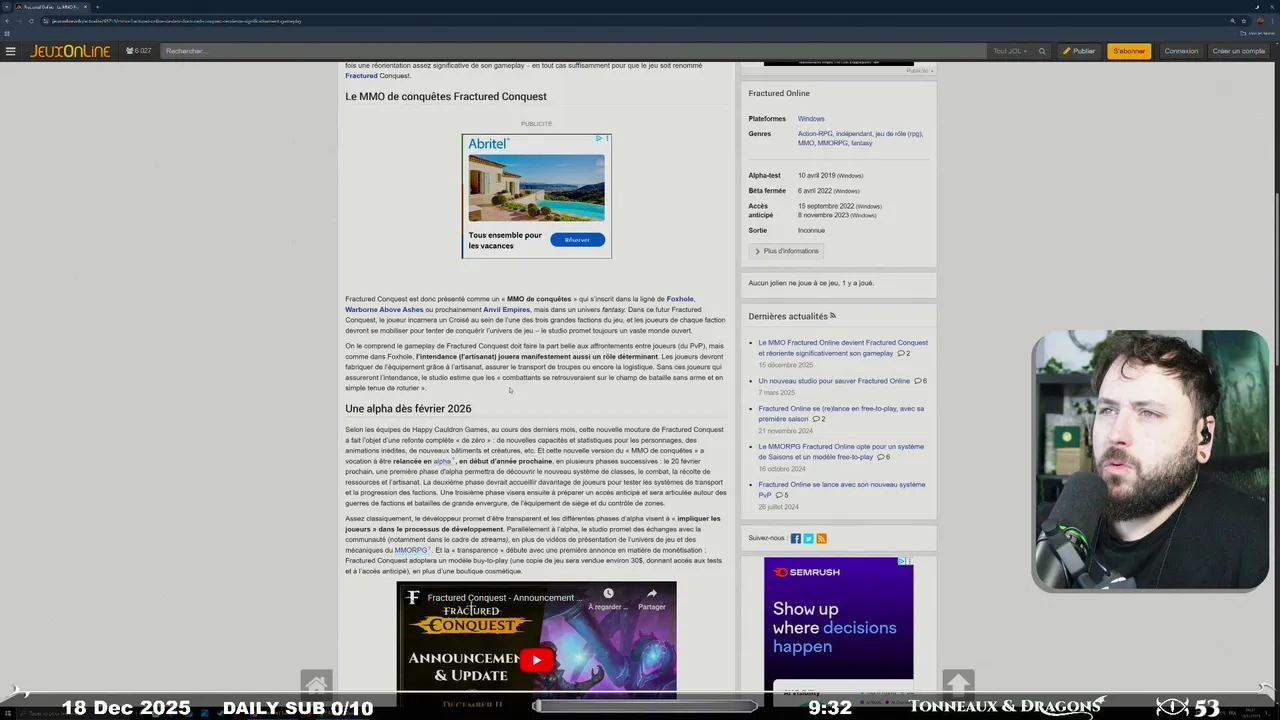1280x720 pixels.
Task: Open news Un nouveau studio pour sauver
Action: [x=834, y=381]
